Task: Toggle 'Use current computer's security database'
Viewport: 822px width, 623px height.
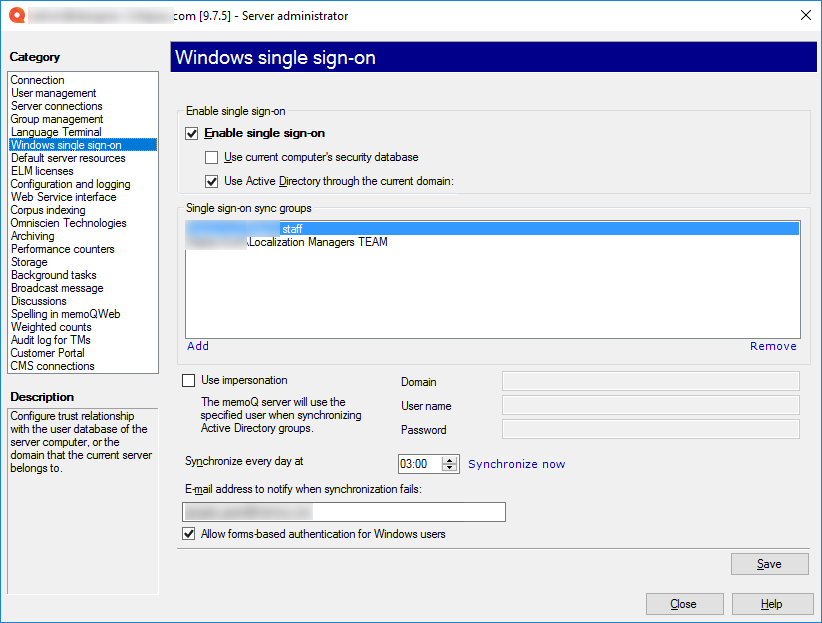Action: (211, 157)
